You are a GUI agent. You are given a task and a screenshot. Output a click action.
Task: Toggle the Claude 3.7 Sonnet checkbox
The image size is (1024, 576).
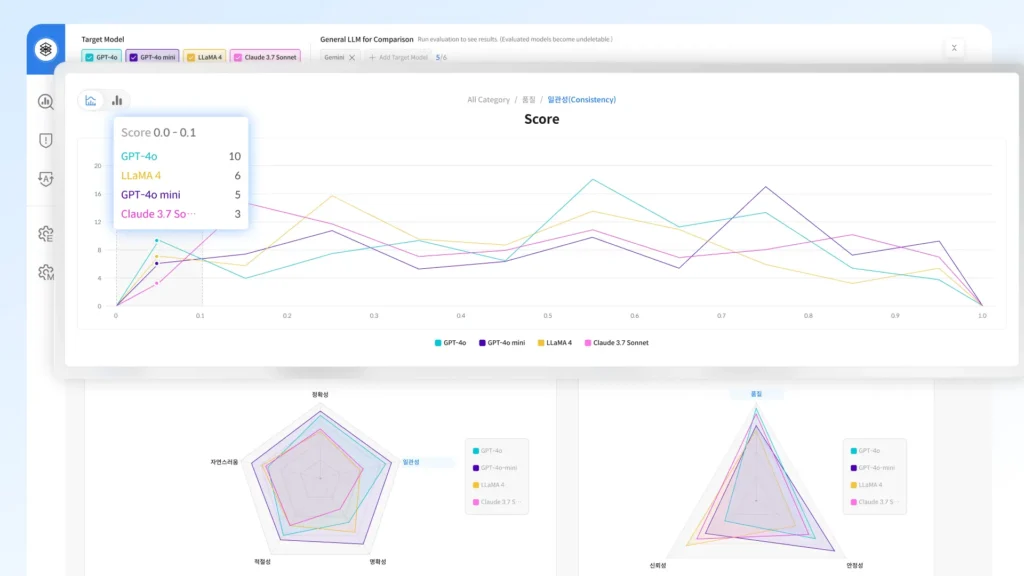pyautogui.click(x=239, y=57)
